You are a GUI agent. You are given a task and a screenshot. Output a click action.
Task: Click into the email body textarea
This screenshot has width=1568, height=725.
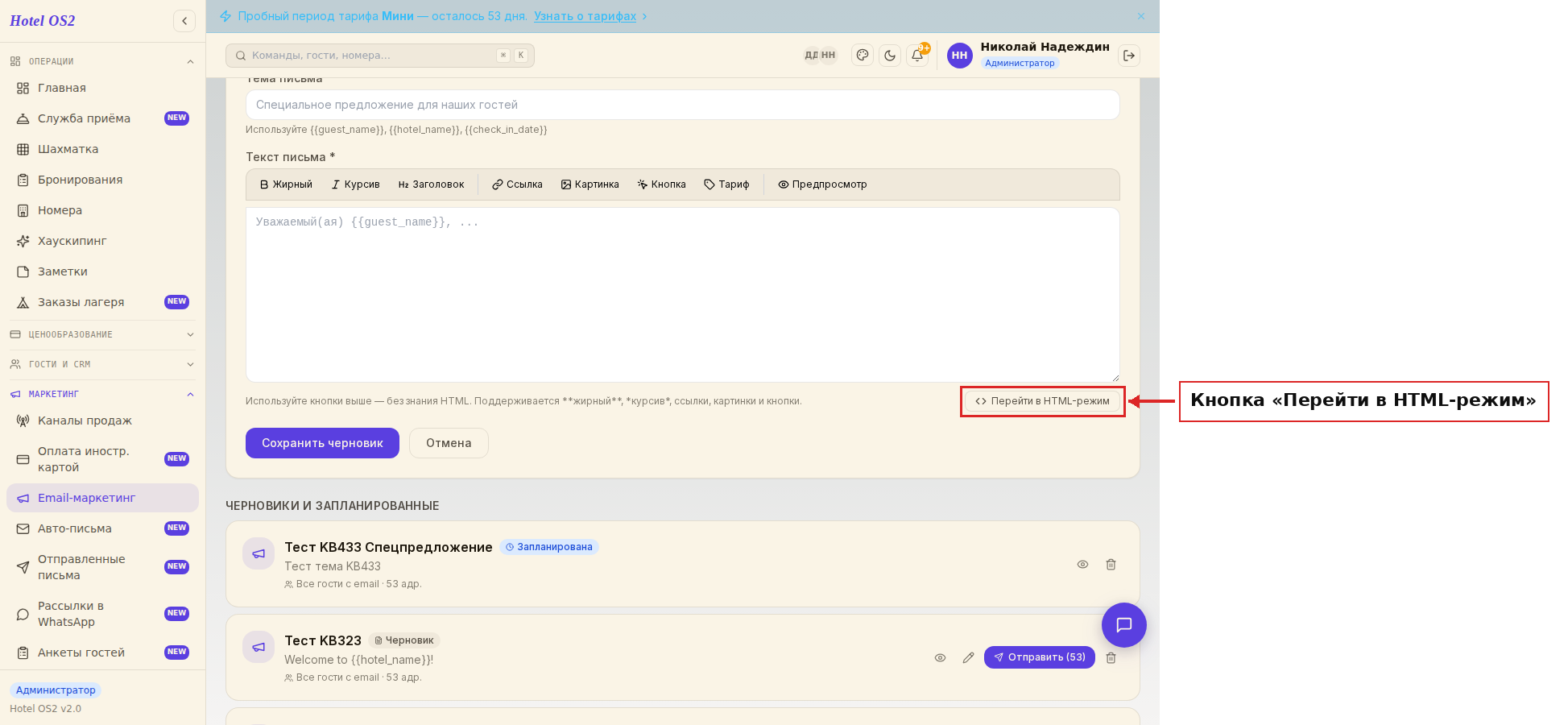point(683,295)
